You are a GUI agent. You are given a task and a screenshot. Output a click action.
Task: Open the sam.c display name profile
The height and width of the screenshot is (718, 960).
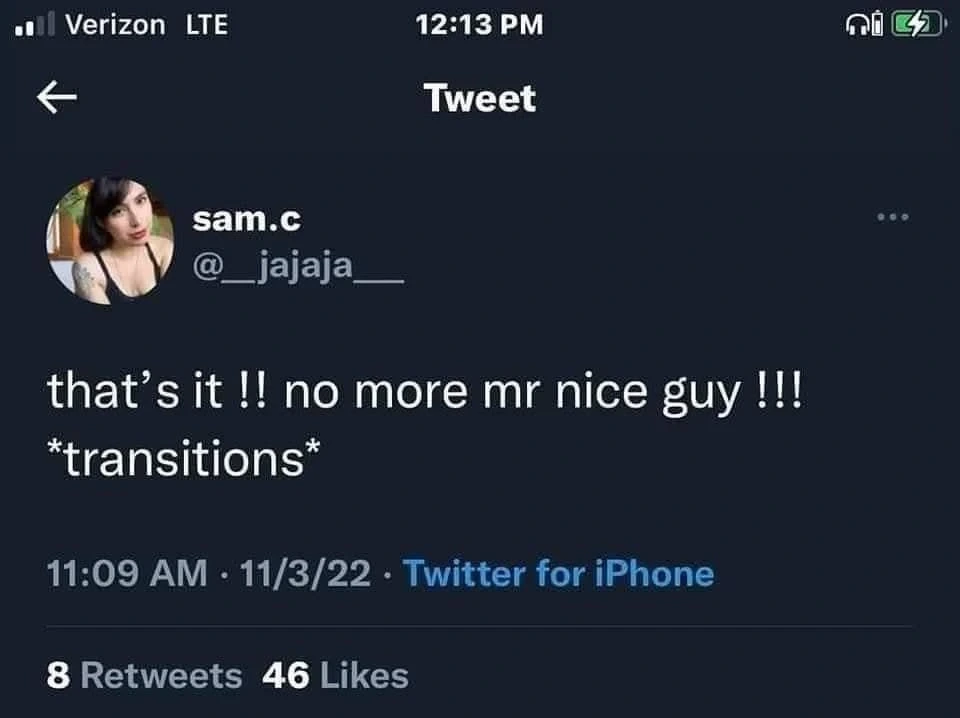pos(245,217)
